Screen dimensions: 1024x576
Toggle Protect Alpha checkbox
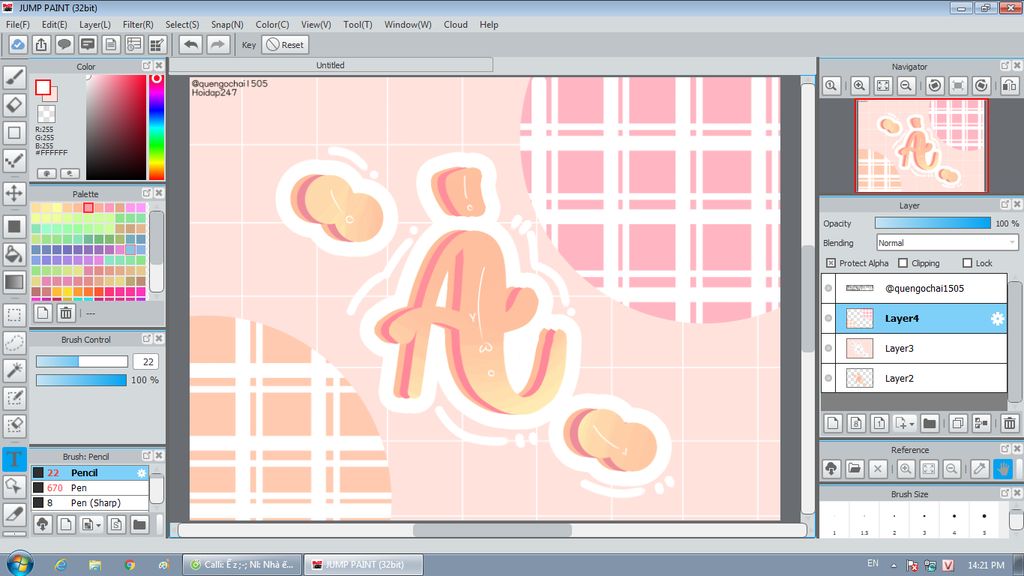(831, 263)
